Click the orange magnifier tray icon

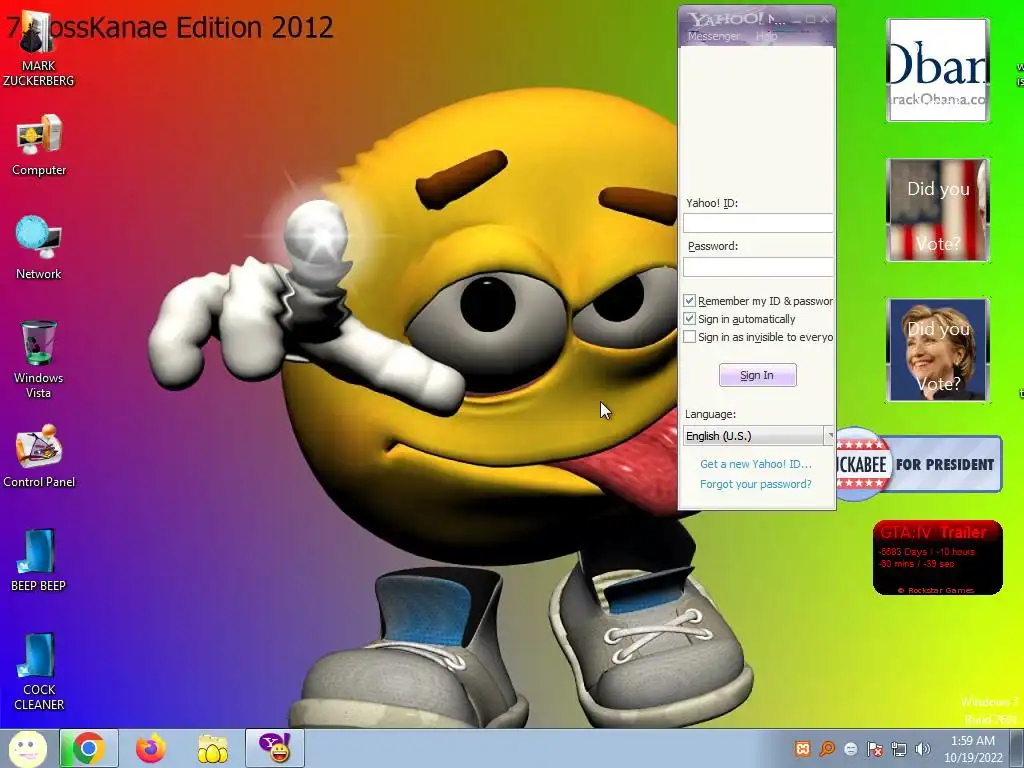827,749
